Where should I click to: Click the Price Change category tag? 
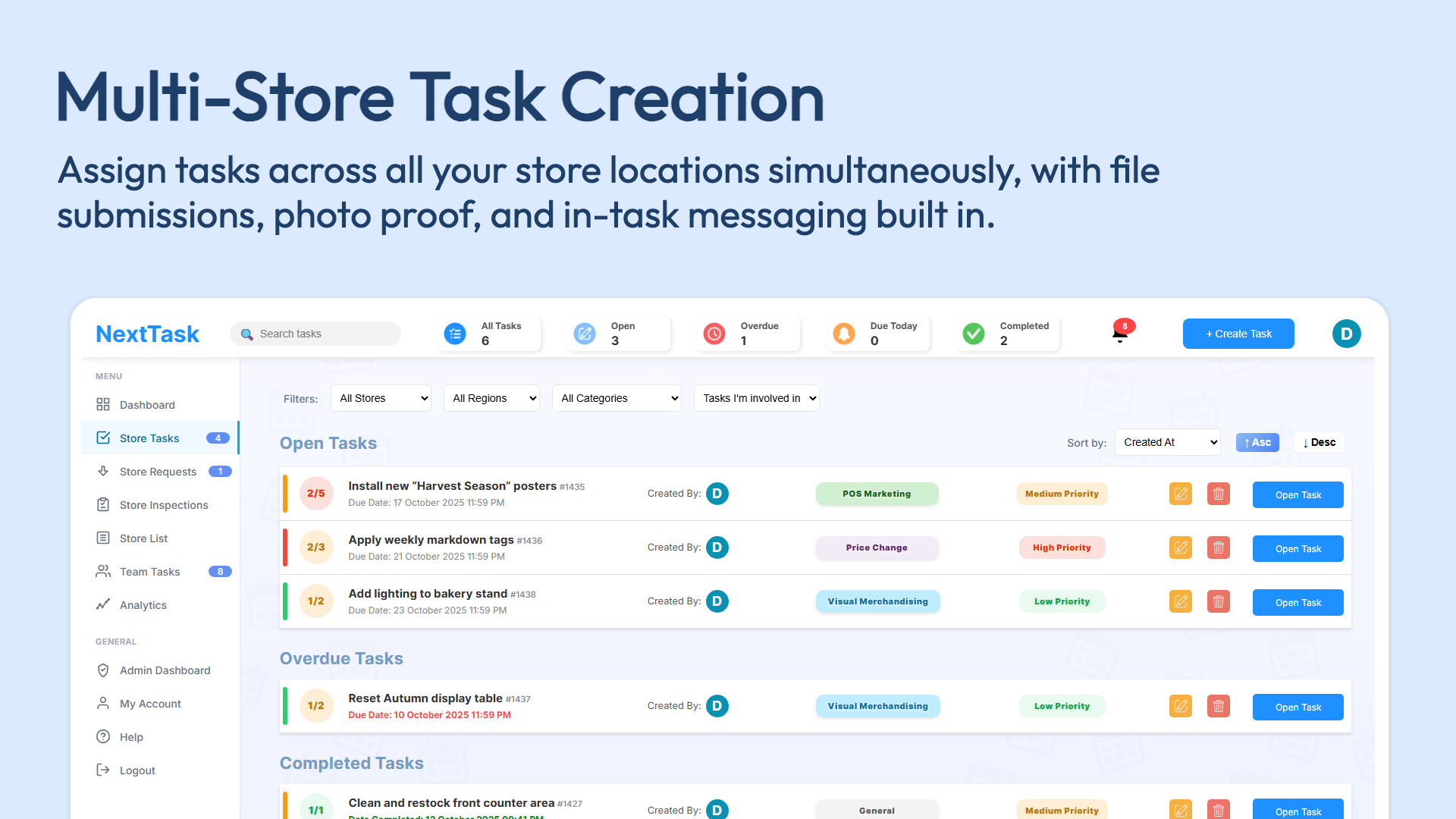point(877,548)
